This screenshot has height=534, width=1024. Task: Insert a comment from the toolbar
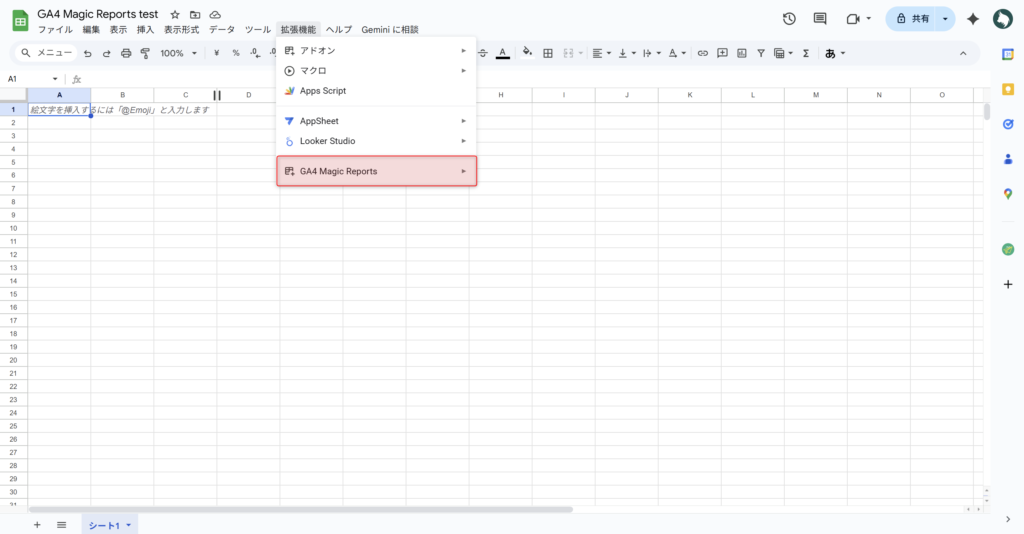click(x=722, y=54)
